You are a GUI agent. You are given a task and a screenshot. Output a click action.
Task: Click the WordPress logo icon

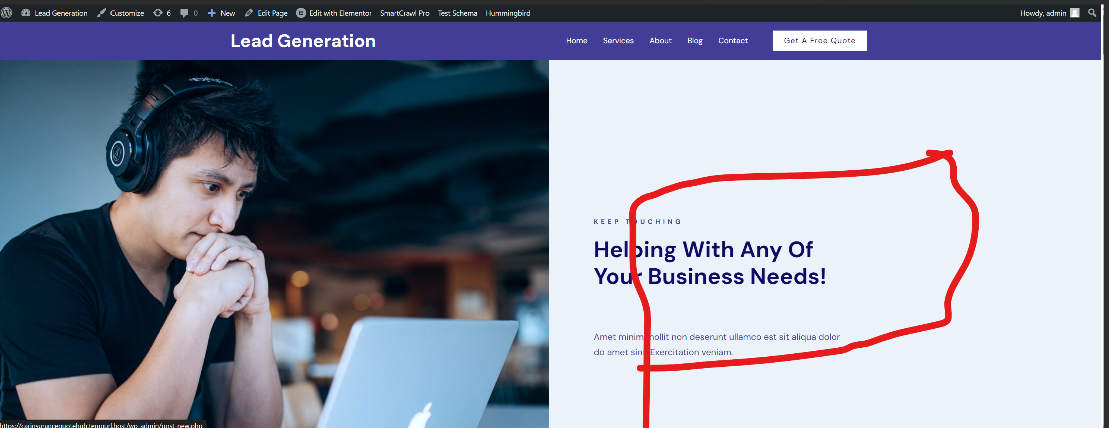tap(6, 13)
